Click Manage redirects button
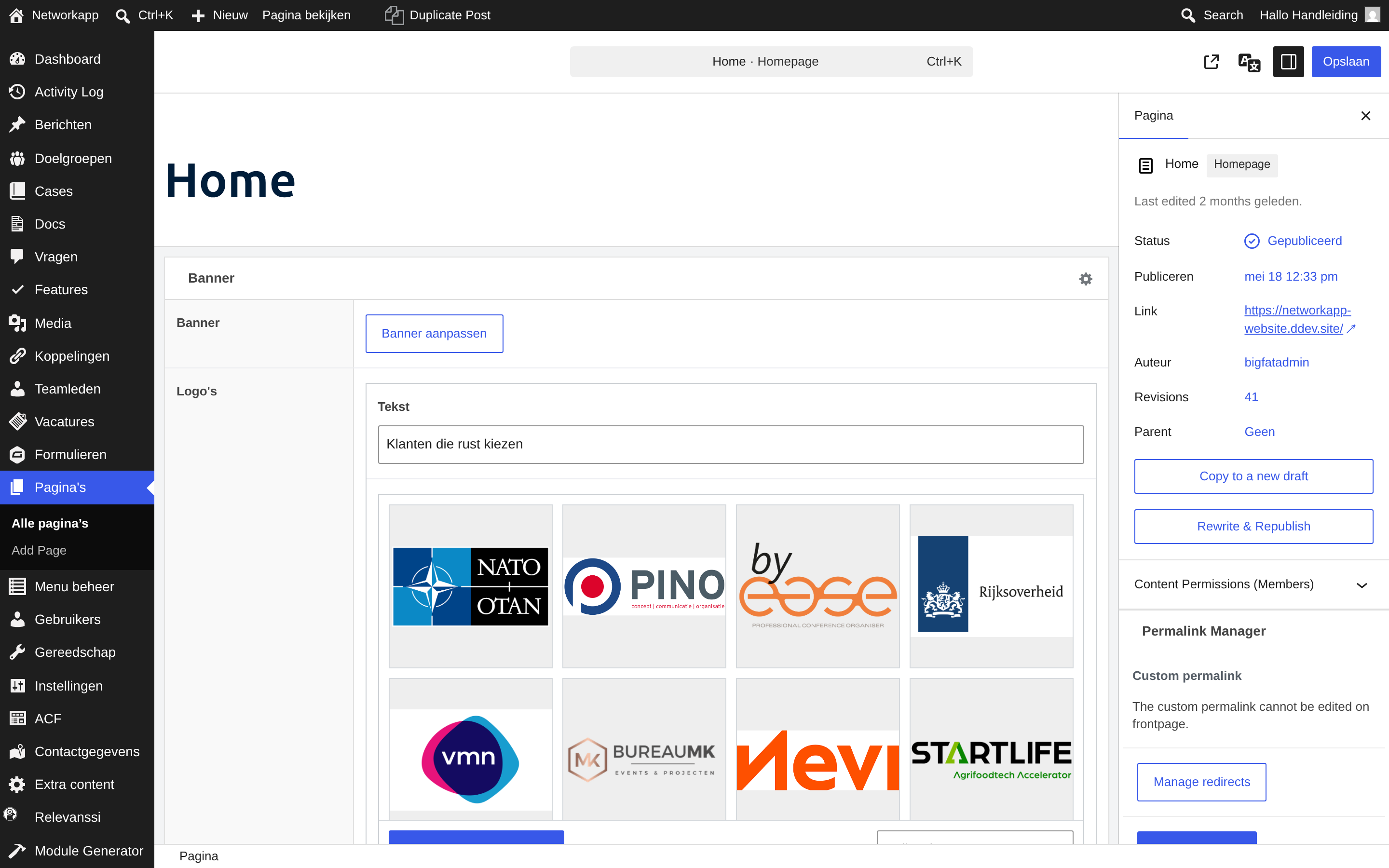Image resolution: width=1389 pixels, height=868 pixels. [x=1201, y=782]
